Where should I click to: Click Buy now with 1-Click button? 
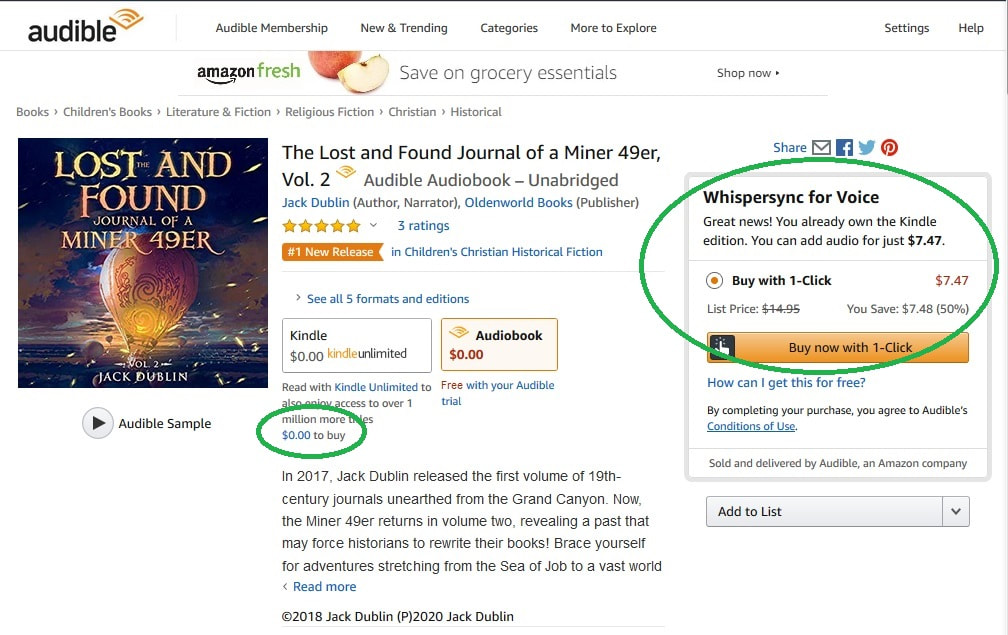click(x=838, y=347)
